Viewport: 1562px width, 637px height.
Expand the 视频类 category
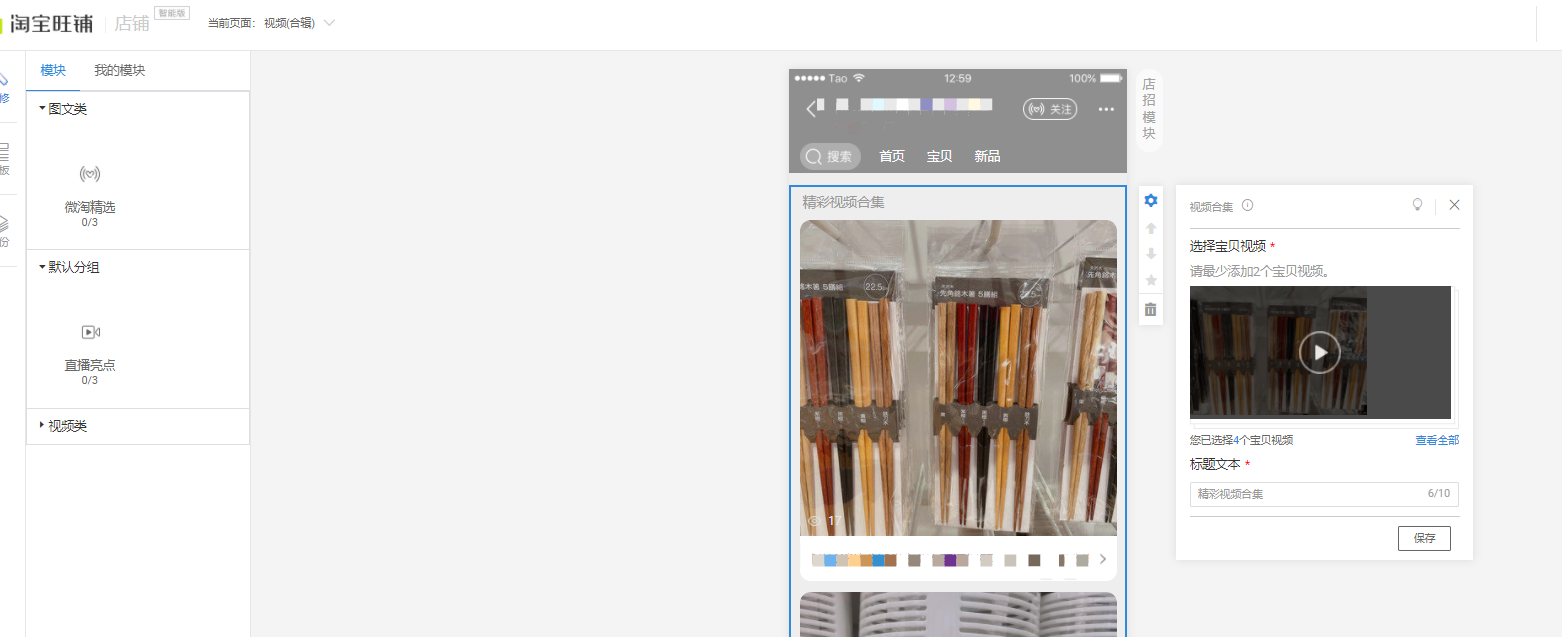63,426
